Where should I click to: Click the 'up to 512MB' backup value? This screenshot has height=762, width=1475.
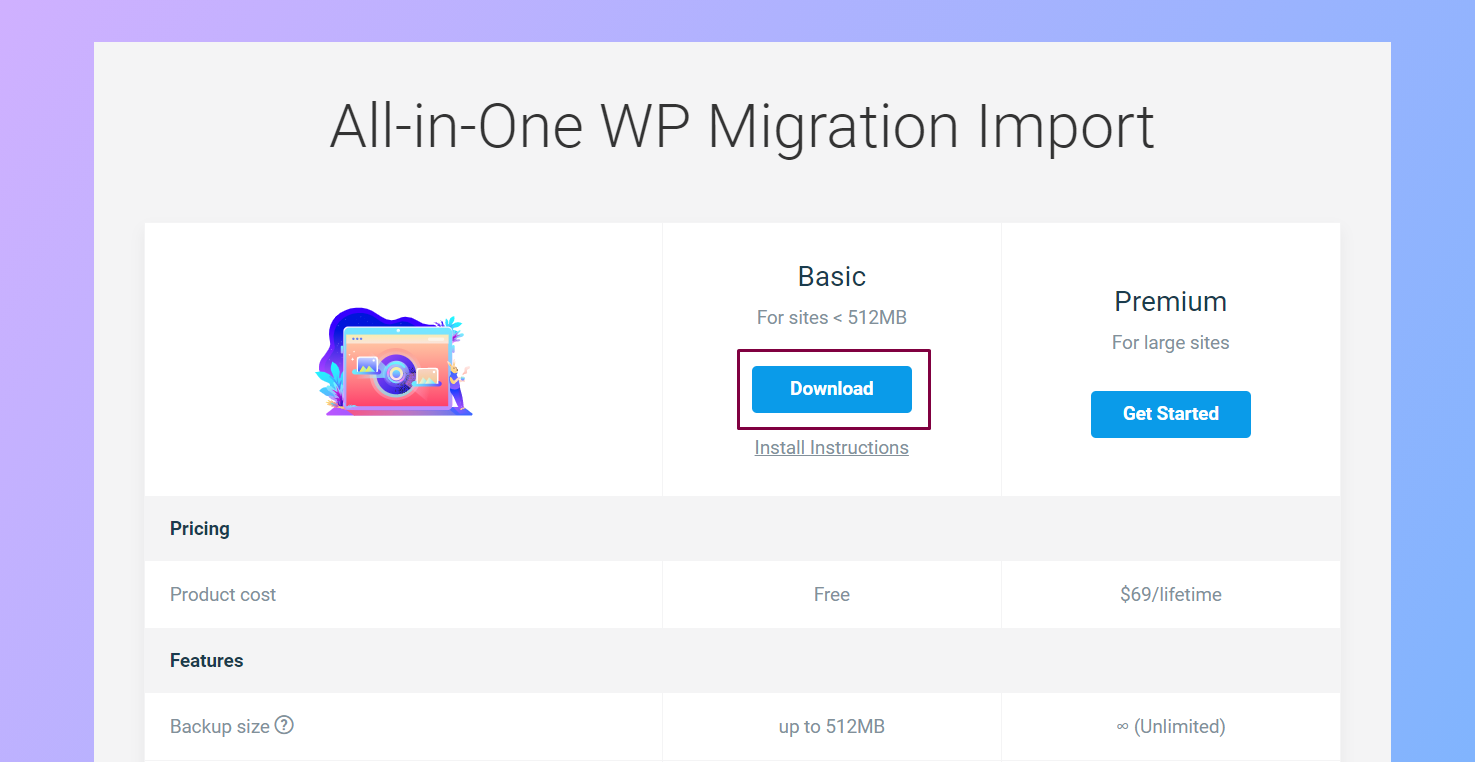click(x=831, y=727)
